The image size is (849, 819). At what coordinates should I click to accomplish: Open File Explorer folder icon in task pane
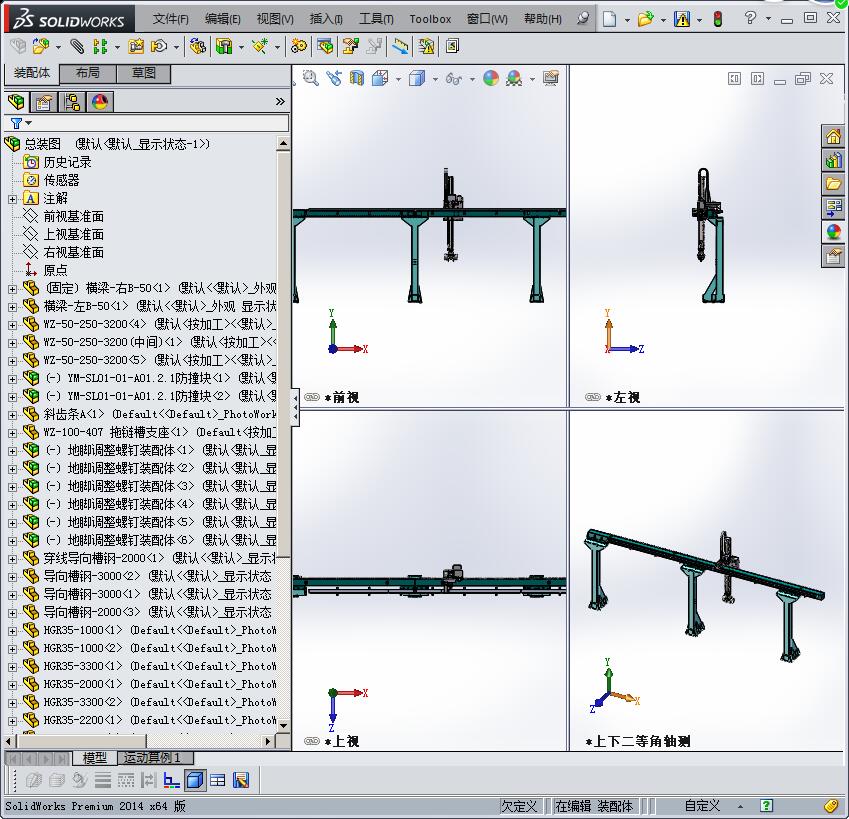833,184
